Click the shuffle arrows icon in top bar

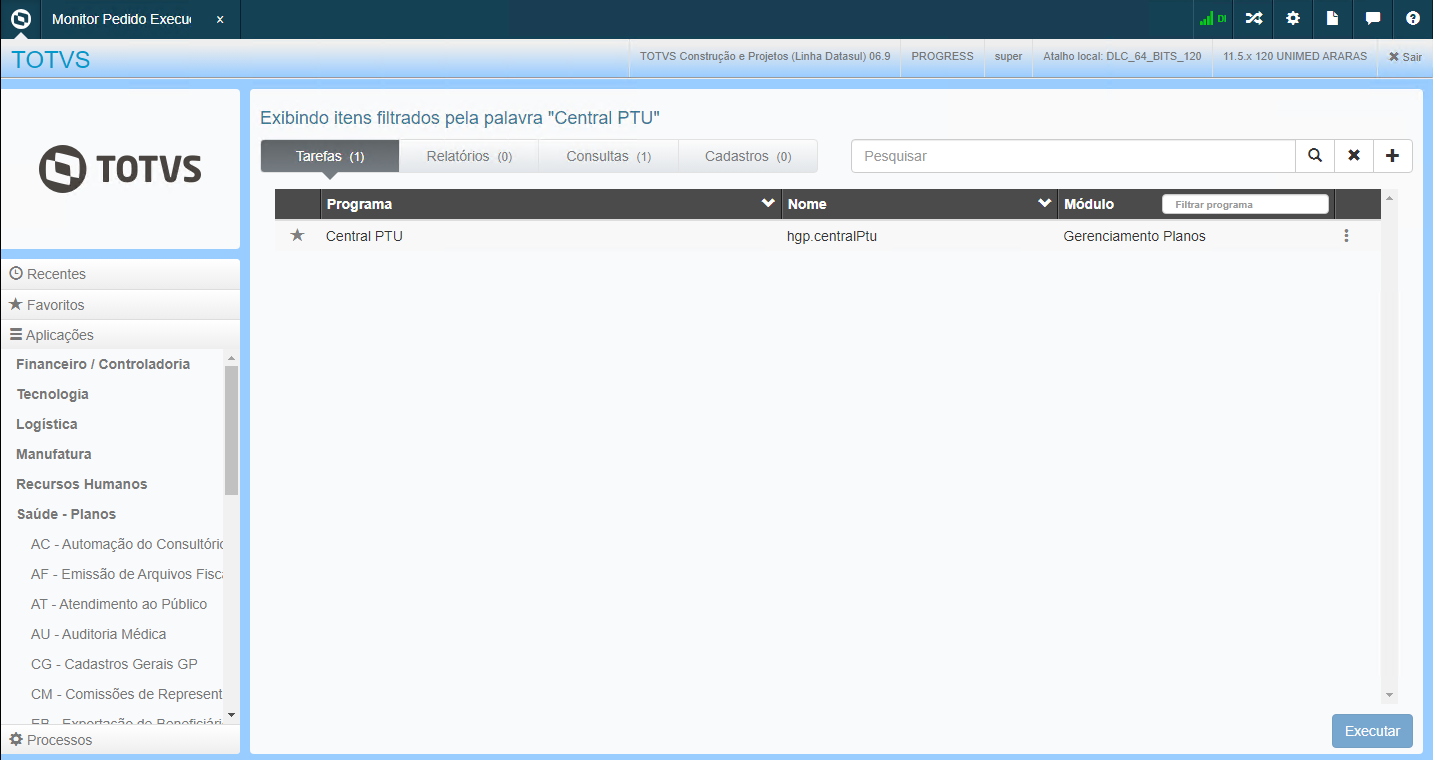[x=1253, y=18]
